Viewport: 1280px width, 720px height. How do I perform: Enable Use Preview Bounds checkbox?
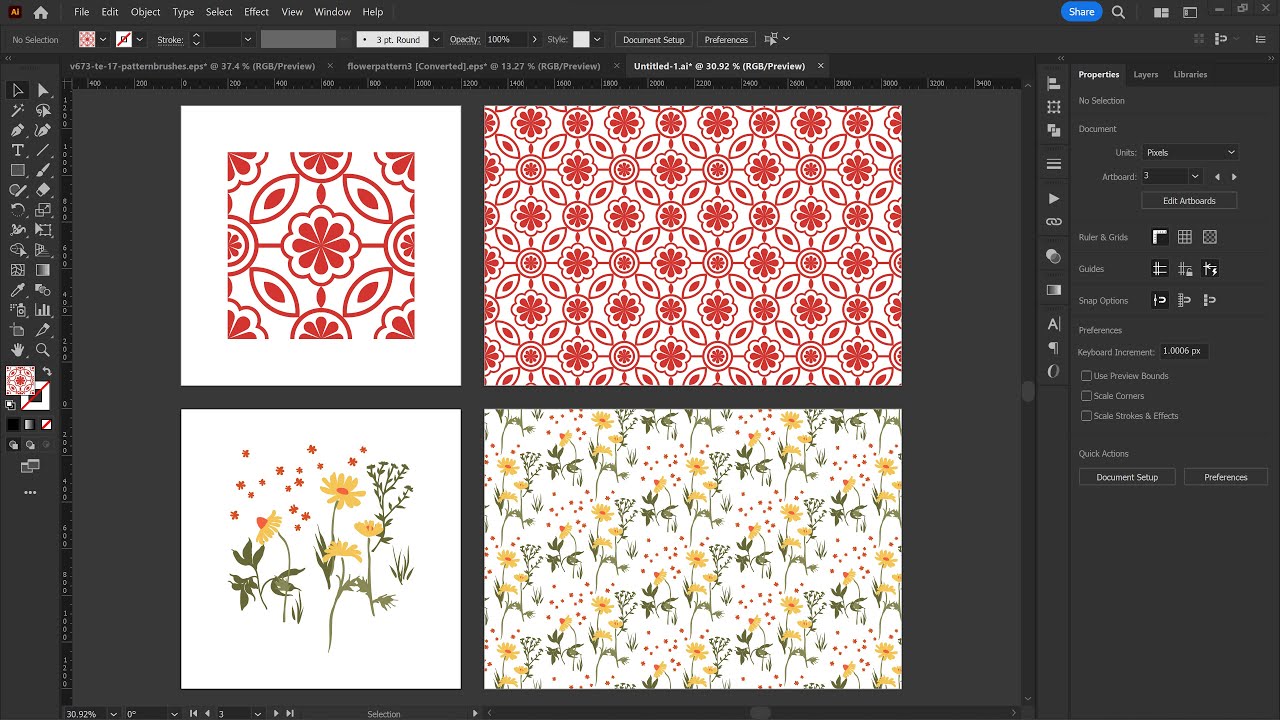pos(1086,376)
